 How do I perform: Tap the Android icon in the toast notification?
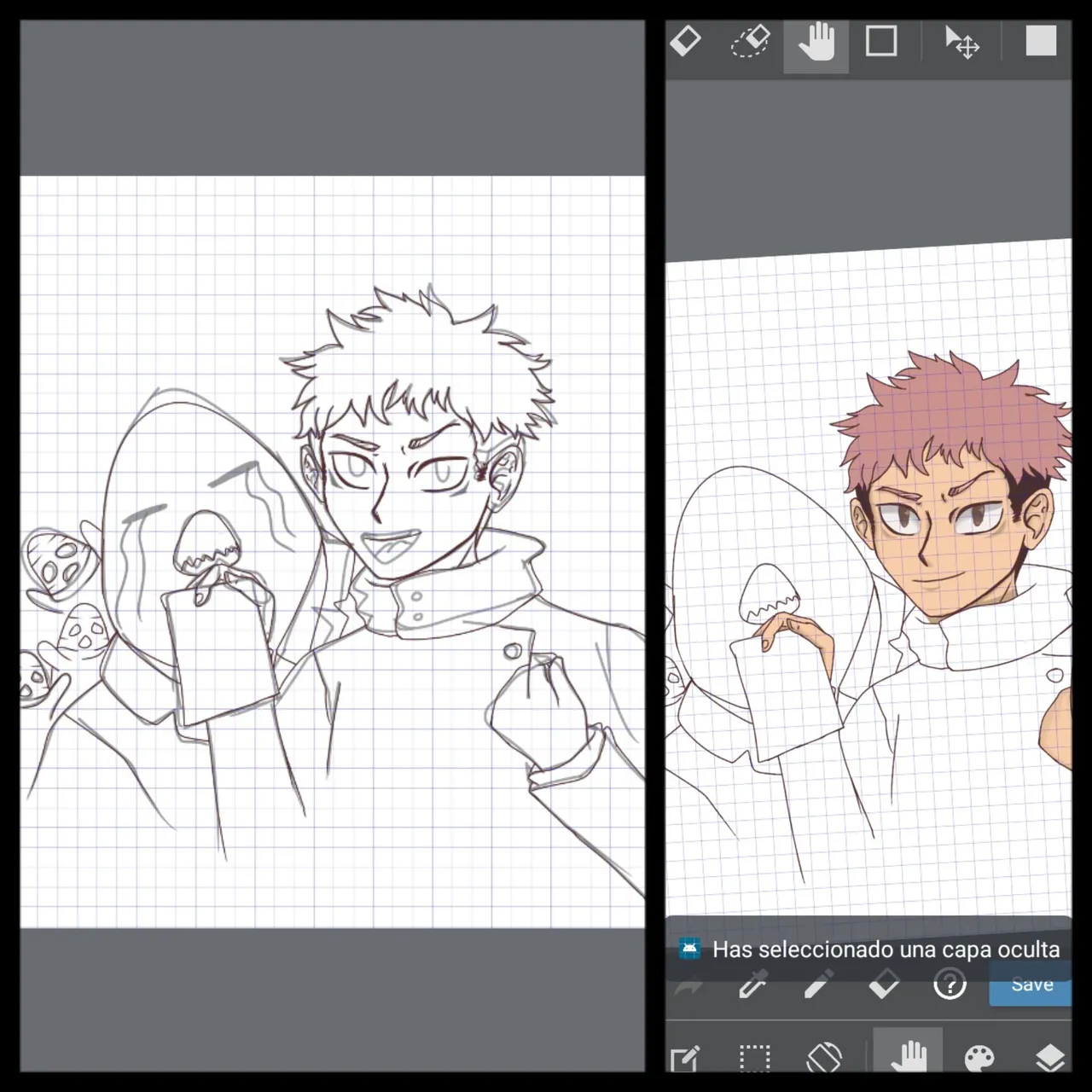coord(689,949)
